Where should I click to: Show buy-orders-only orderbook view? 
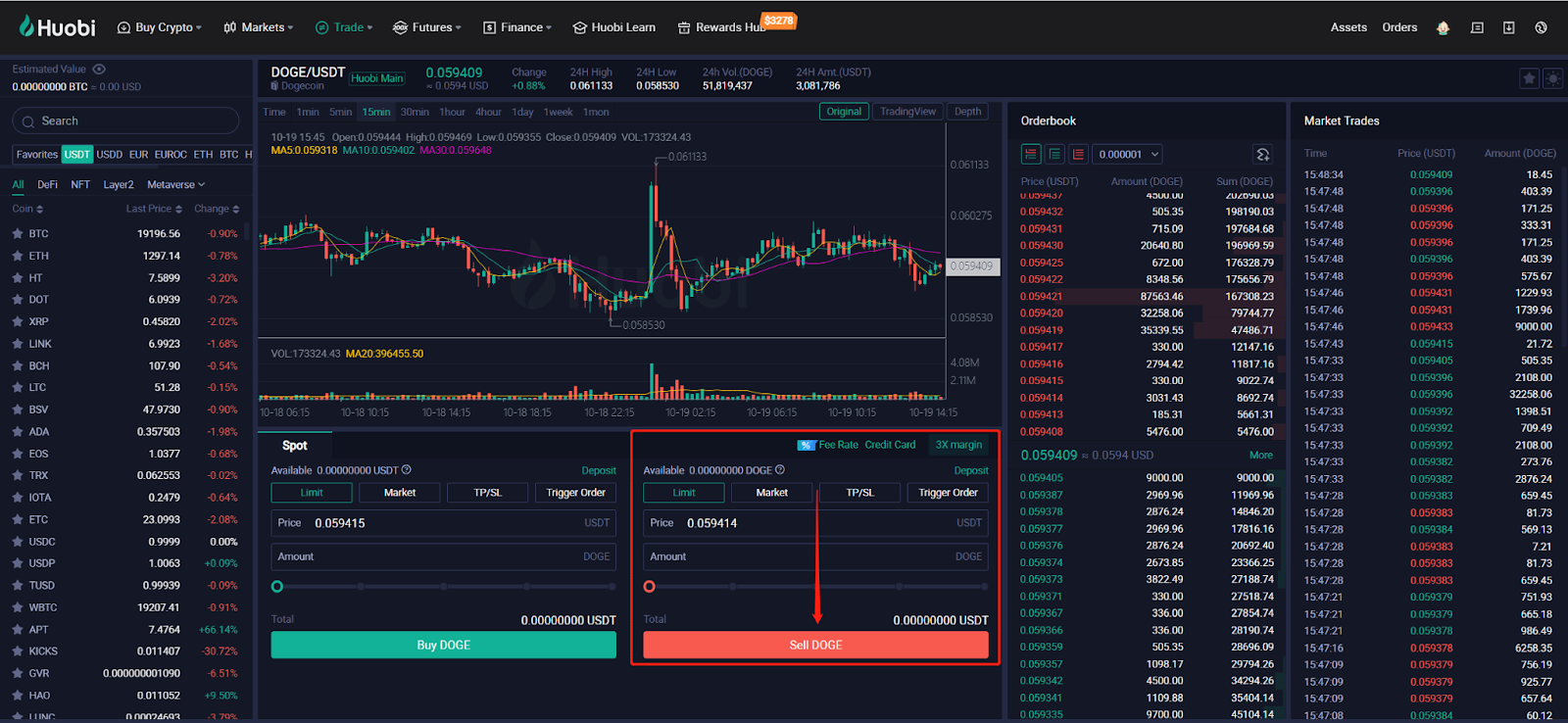pyautogui.click(x=1054, y=154)
